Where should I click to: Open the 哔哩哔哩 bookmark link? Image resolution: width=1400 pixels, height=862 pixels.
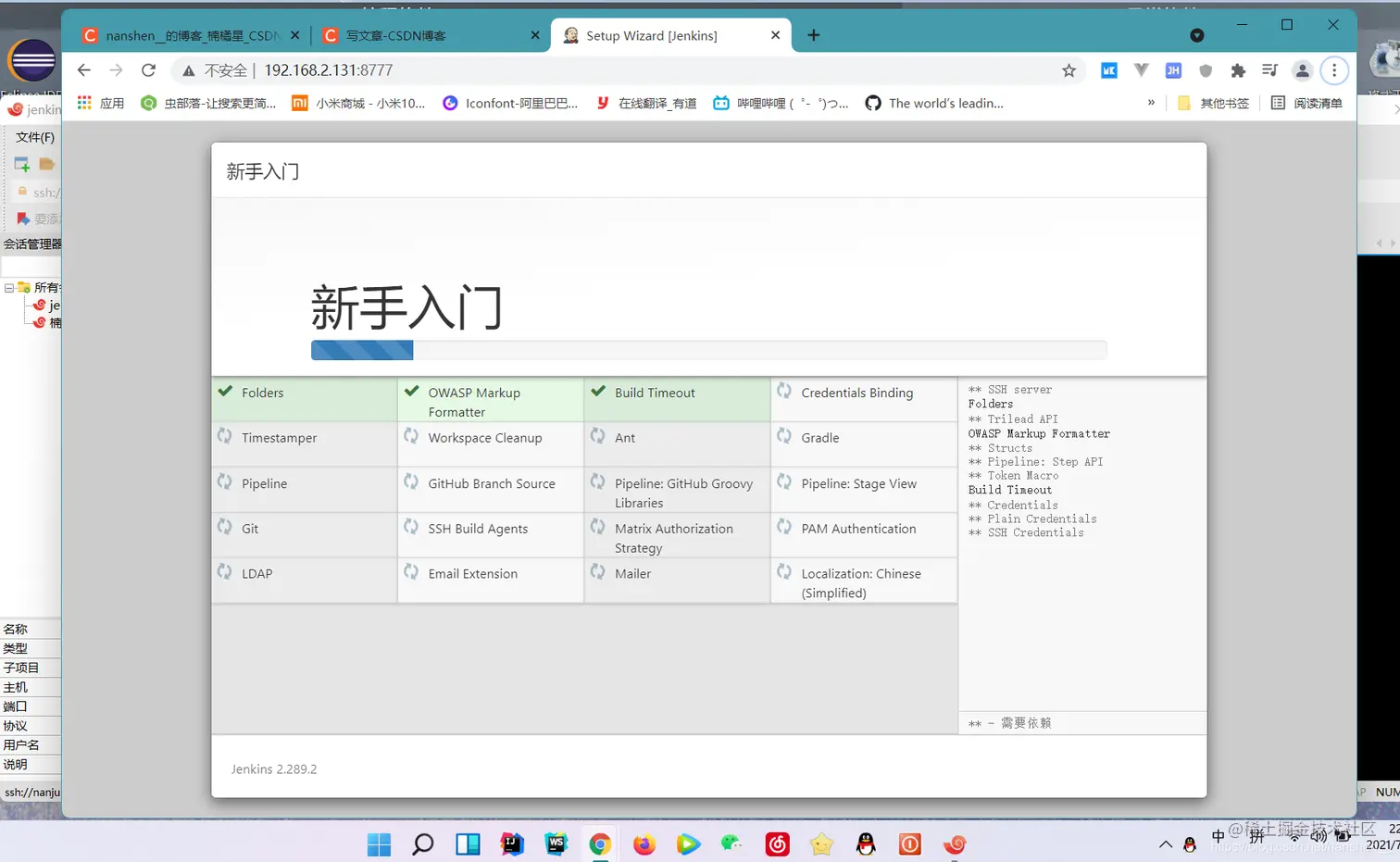(778, 103)
